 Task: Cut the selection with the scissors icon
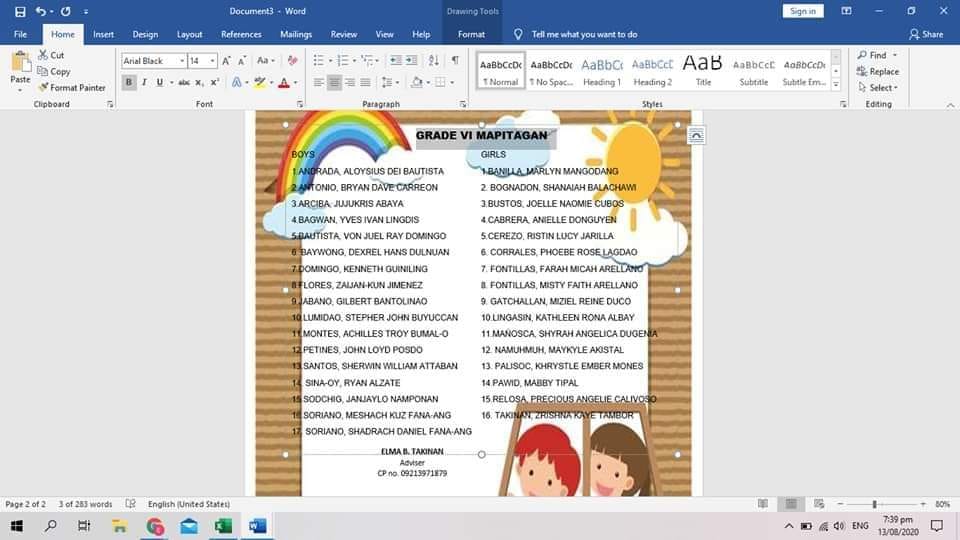click(51, 55)
